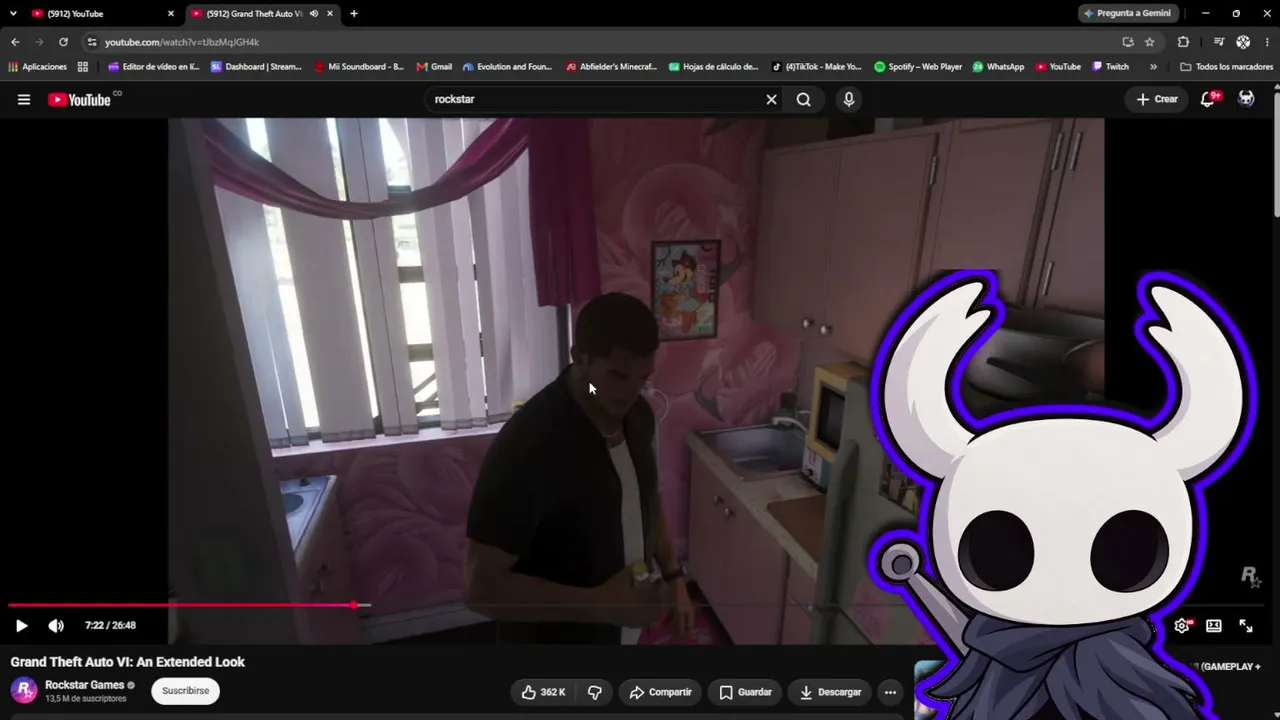1280x720 pixels.
Task: Open the Gmail bookmark
Action: point(434,67)
